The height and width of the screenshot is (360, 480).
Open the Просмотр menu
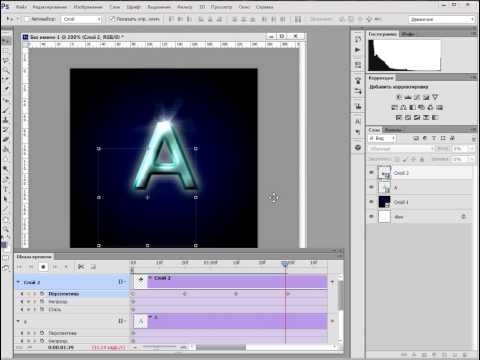point(221,7)
